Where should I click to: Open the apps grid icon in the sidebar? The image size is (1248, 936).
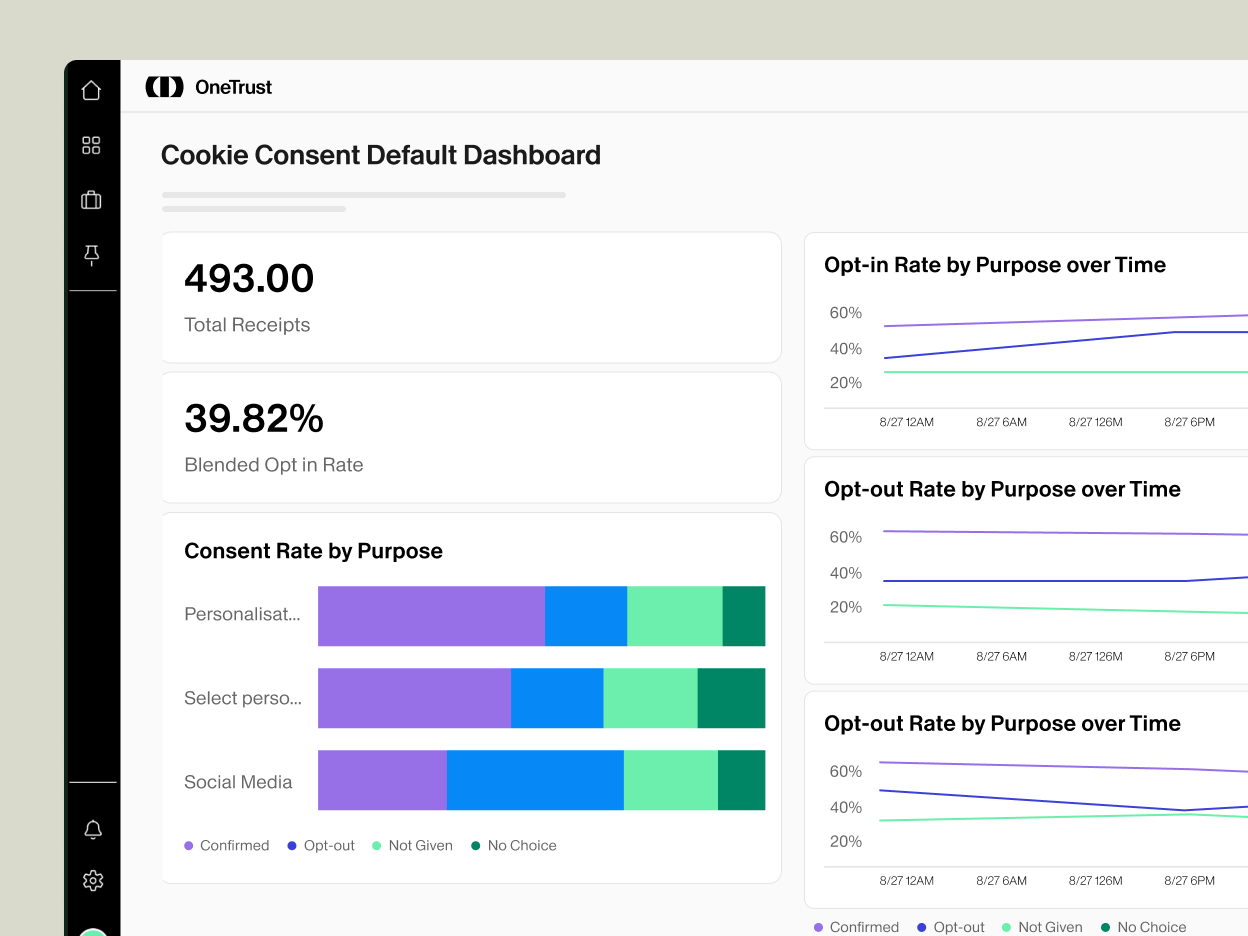(x=92, y=145)
